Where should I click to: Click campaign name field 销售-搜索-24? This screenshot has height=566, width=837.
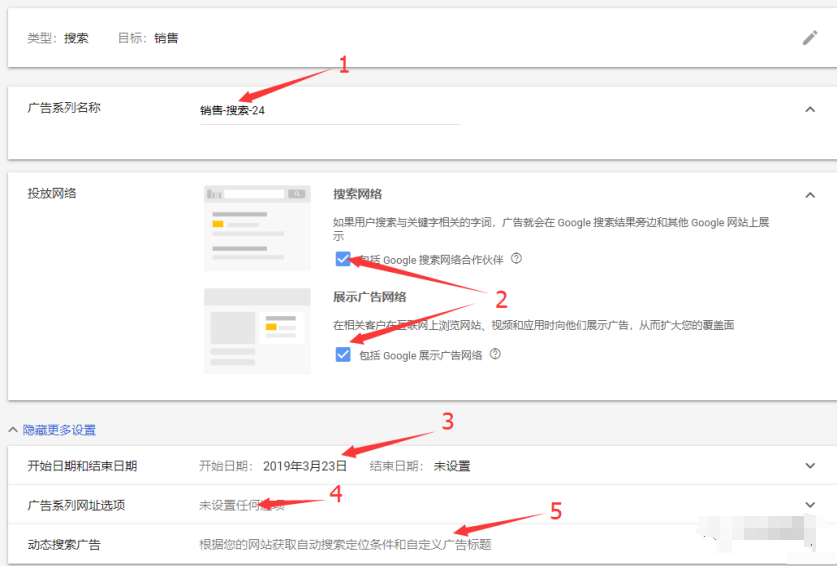330,111
